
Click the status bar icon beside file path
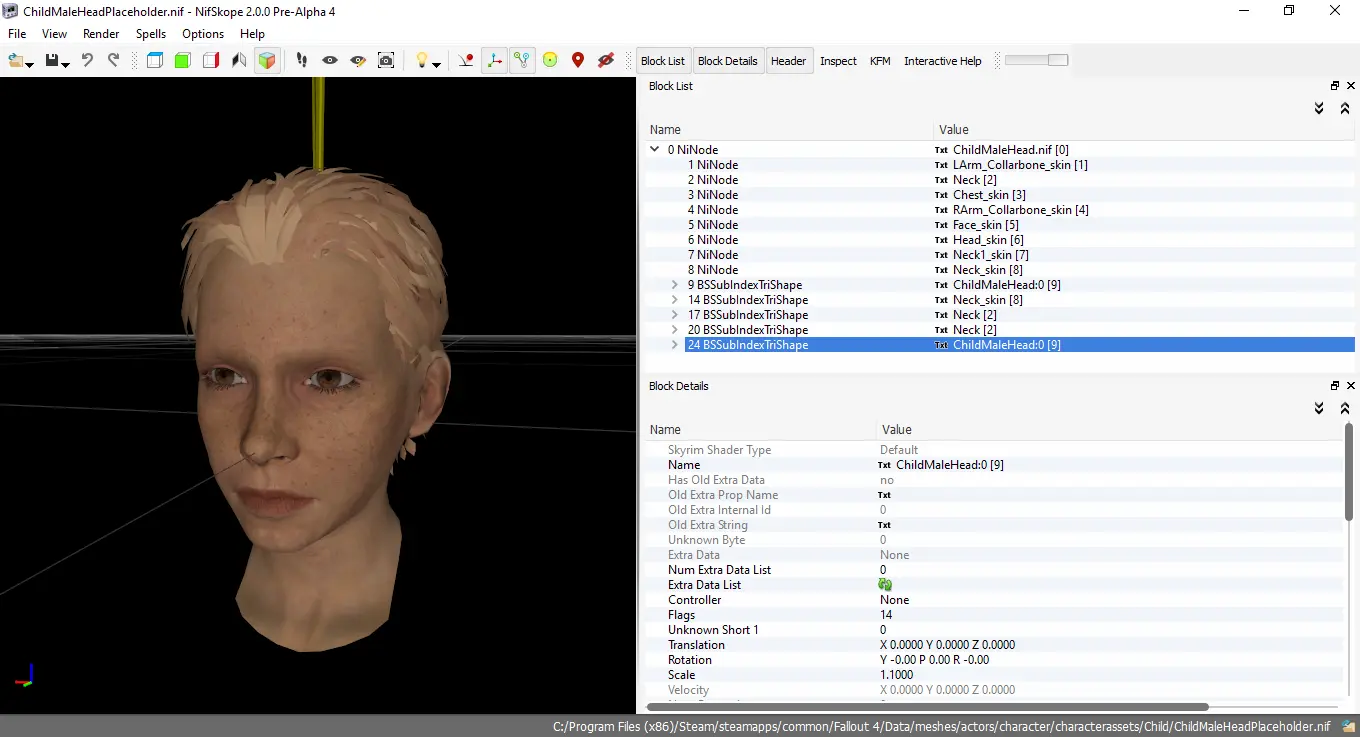[x=1348, y=727]
